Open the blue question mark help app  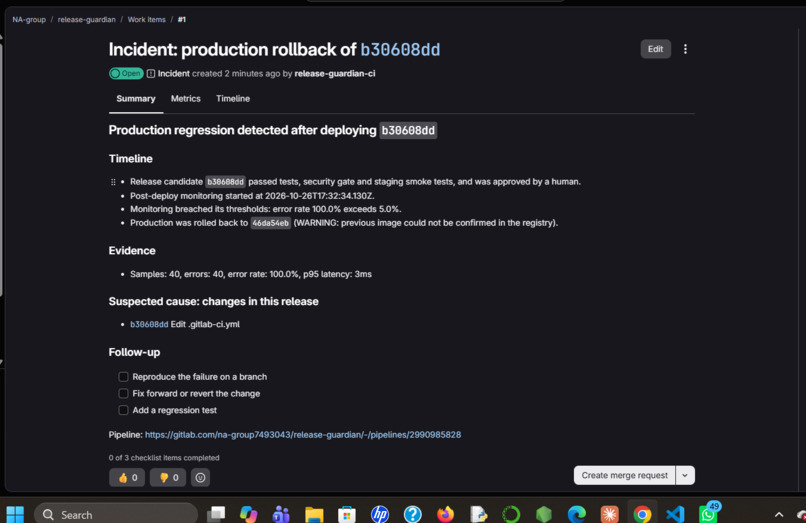tap(413, 514)
